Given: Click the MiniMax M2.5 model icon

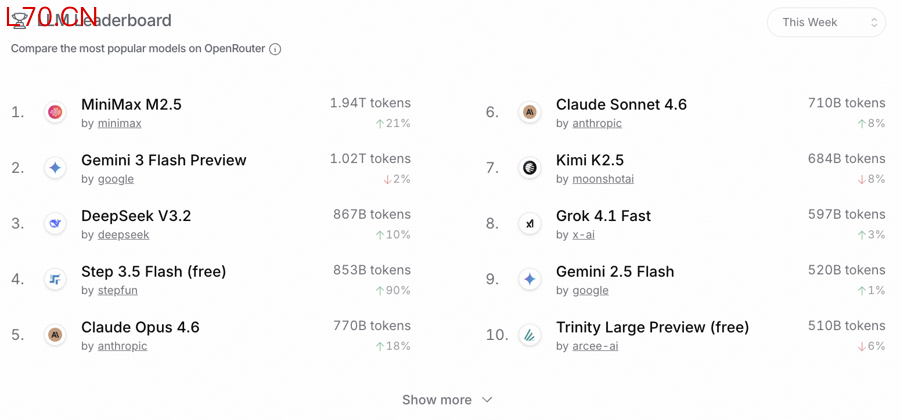Looking at the screenshot, I should (x=55, y=112).
